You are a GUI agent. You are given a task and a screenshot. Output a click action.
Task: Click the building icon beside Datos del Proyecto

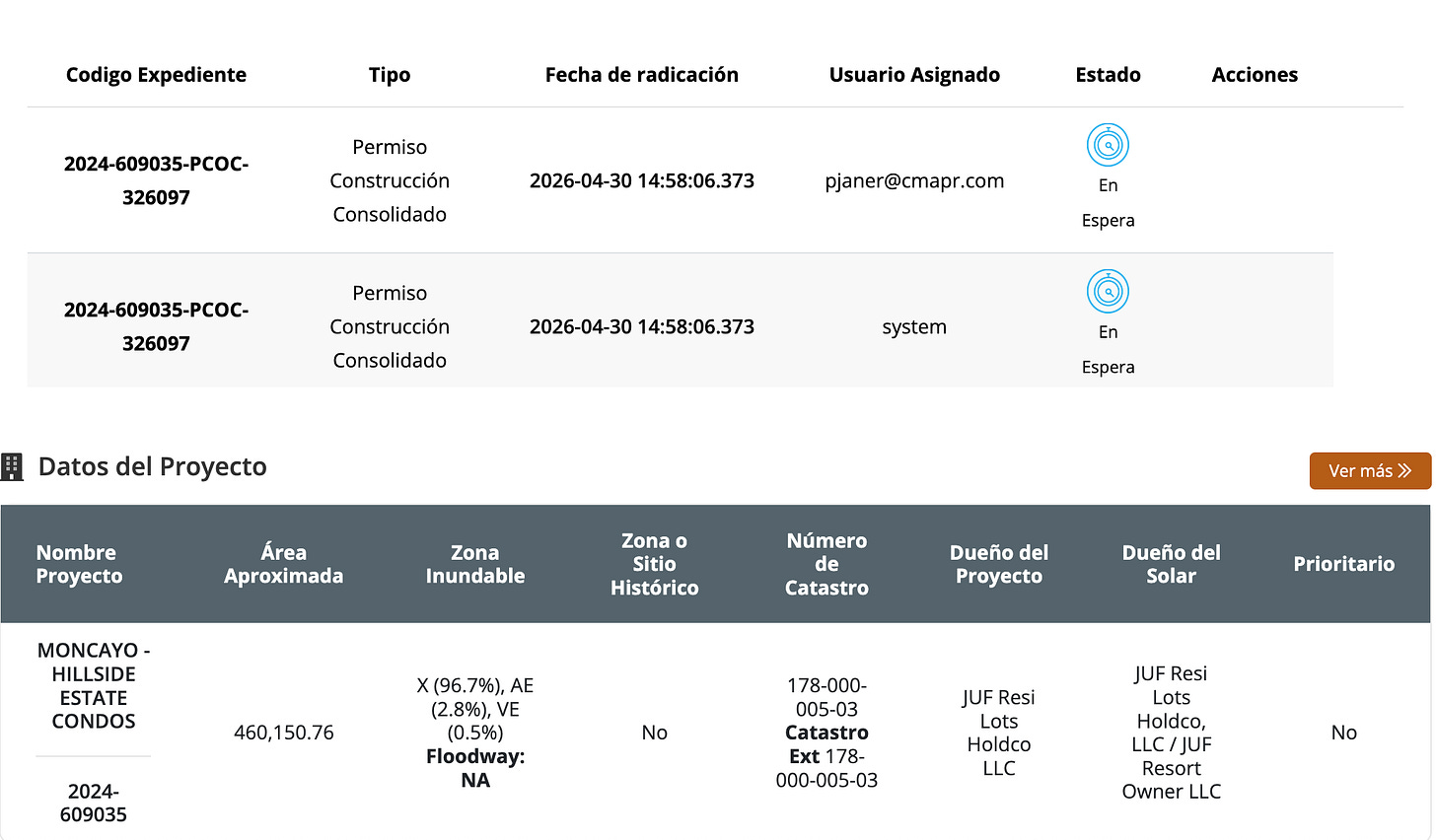12,466
